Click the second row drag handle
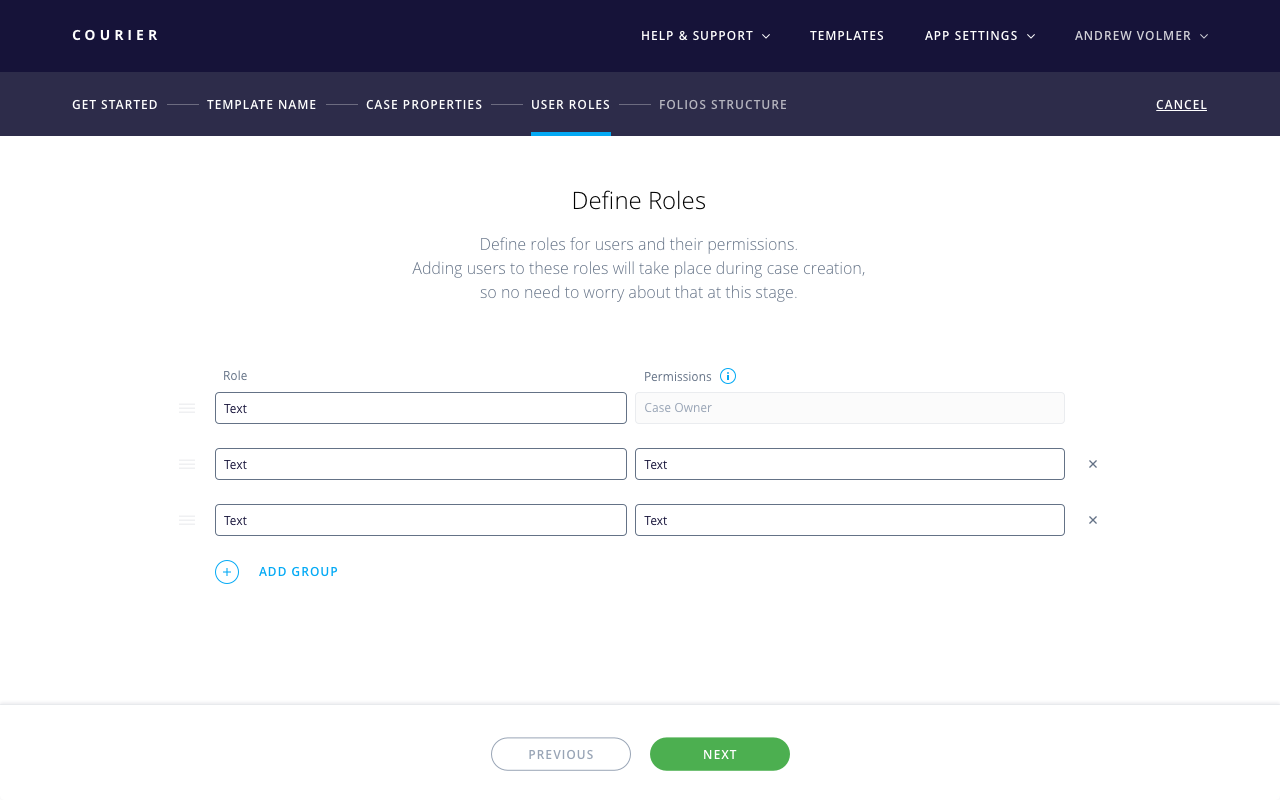 [187, 464]
